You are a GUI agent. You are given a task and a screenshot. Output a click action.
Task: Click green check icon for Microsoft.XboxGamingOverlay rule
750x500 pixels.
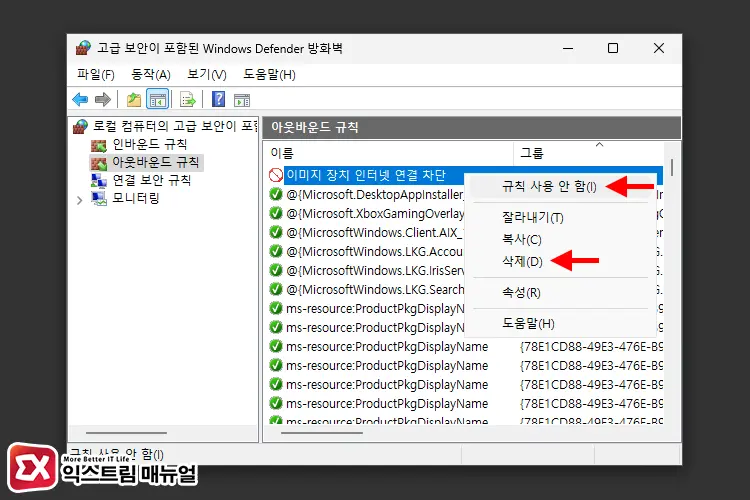pyautogui.click(x=276, y=213)
